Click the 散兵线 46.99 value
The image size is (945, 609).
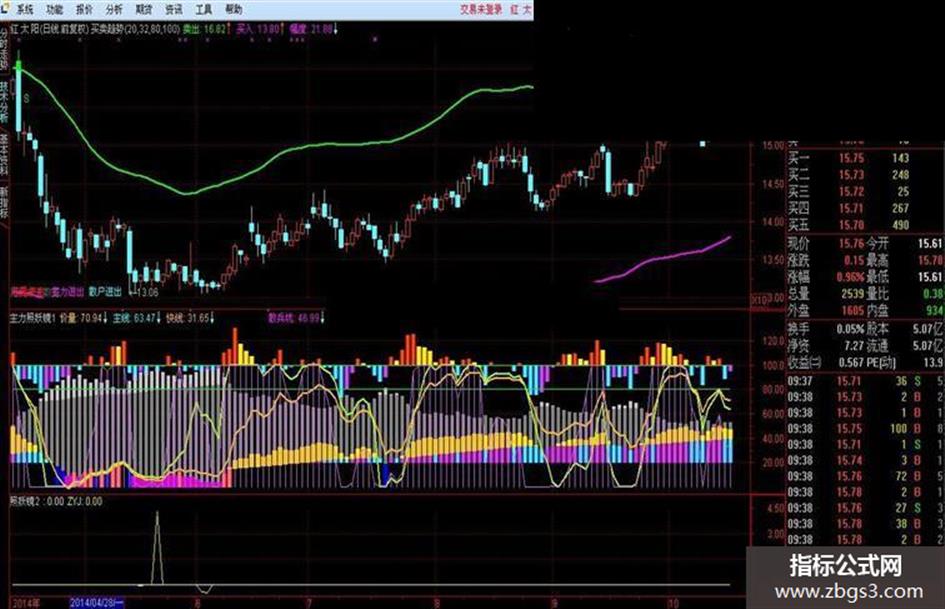pyautogui.click(x=296, y=317)
